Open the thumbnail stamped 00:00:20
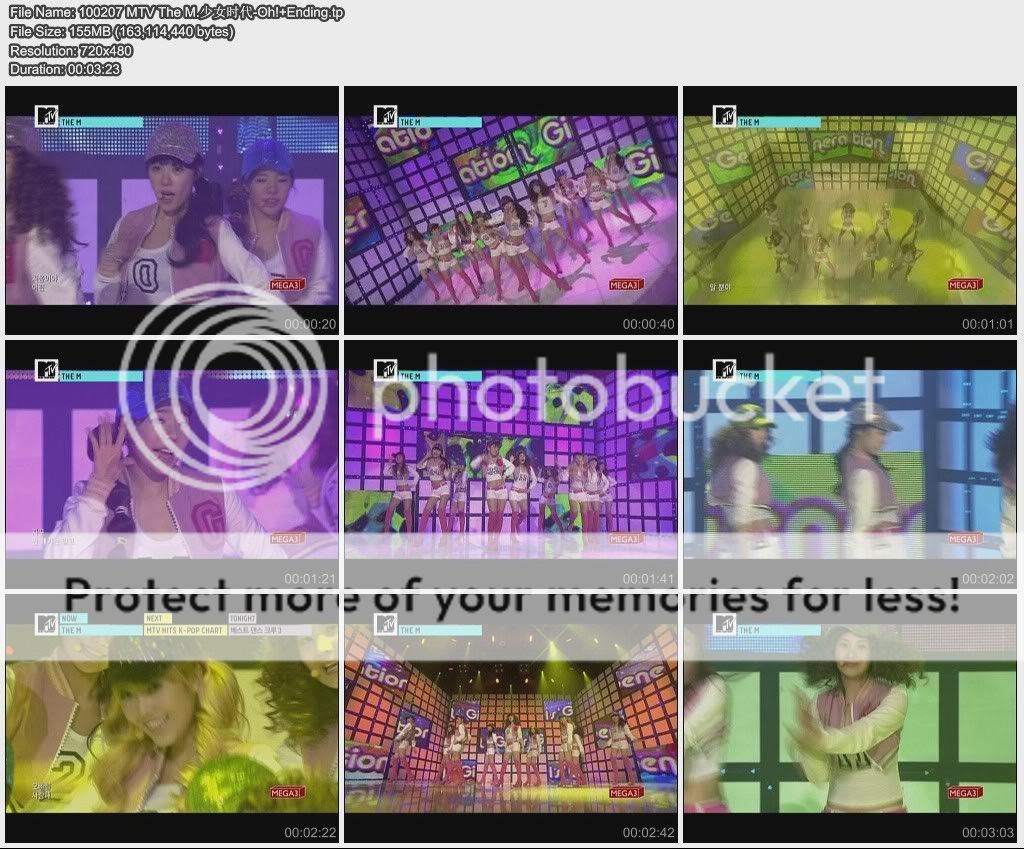 point(172,210)
